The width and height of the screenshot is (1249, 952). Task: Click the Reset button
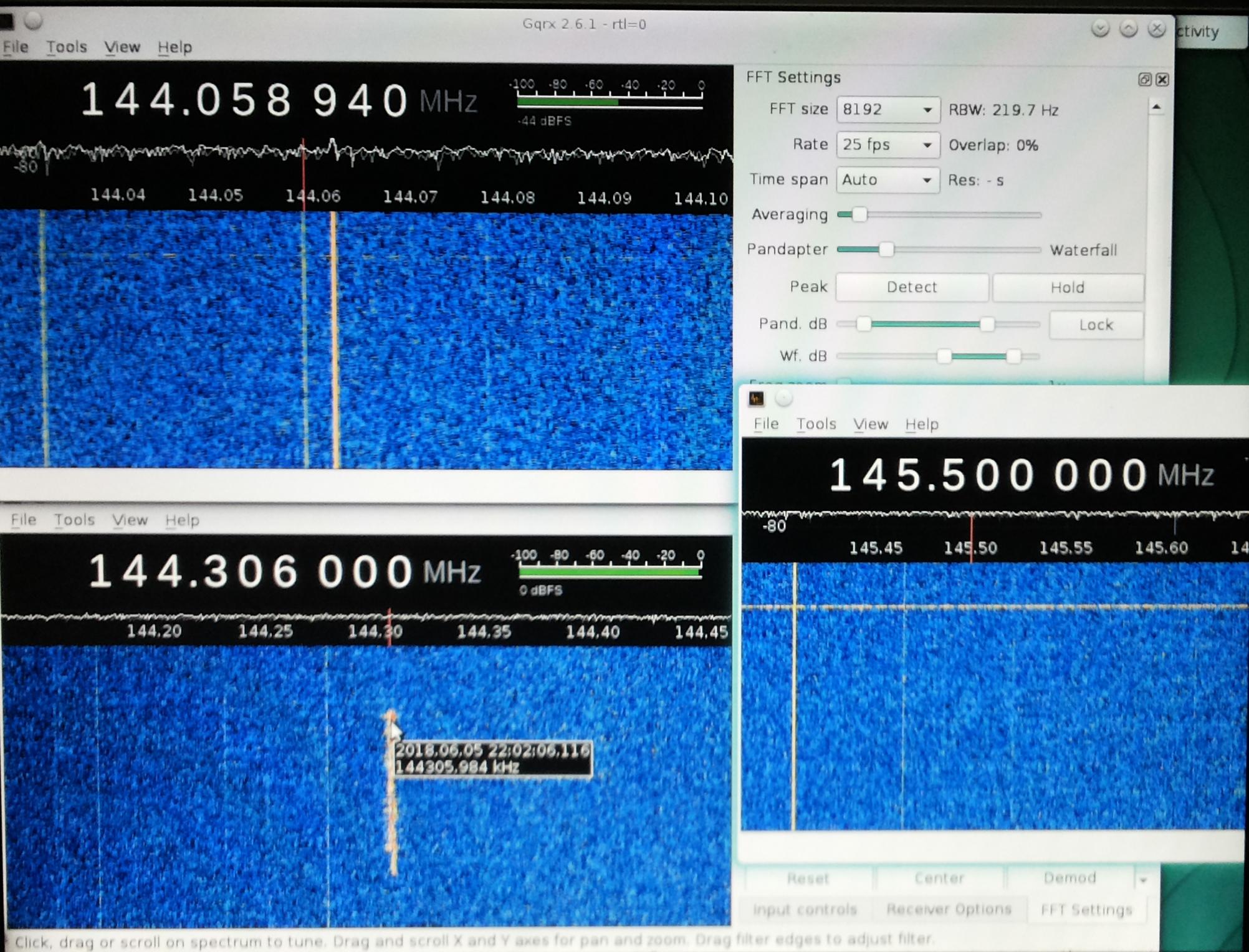[808, 878]
